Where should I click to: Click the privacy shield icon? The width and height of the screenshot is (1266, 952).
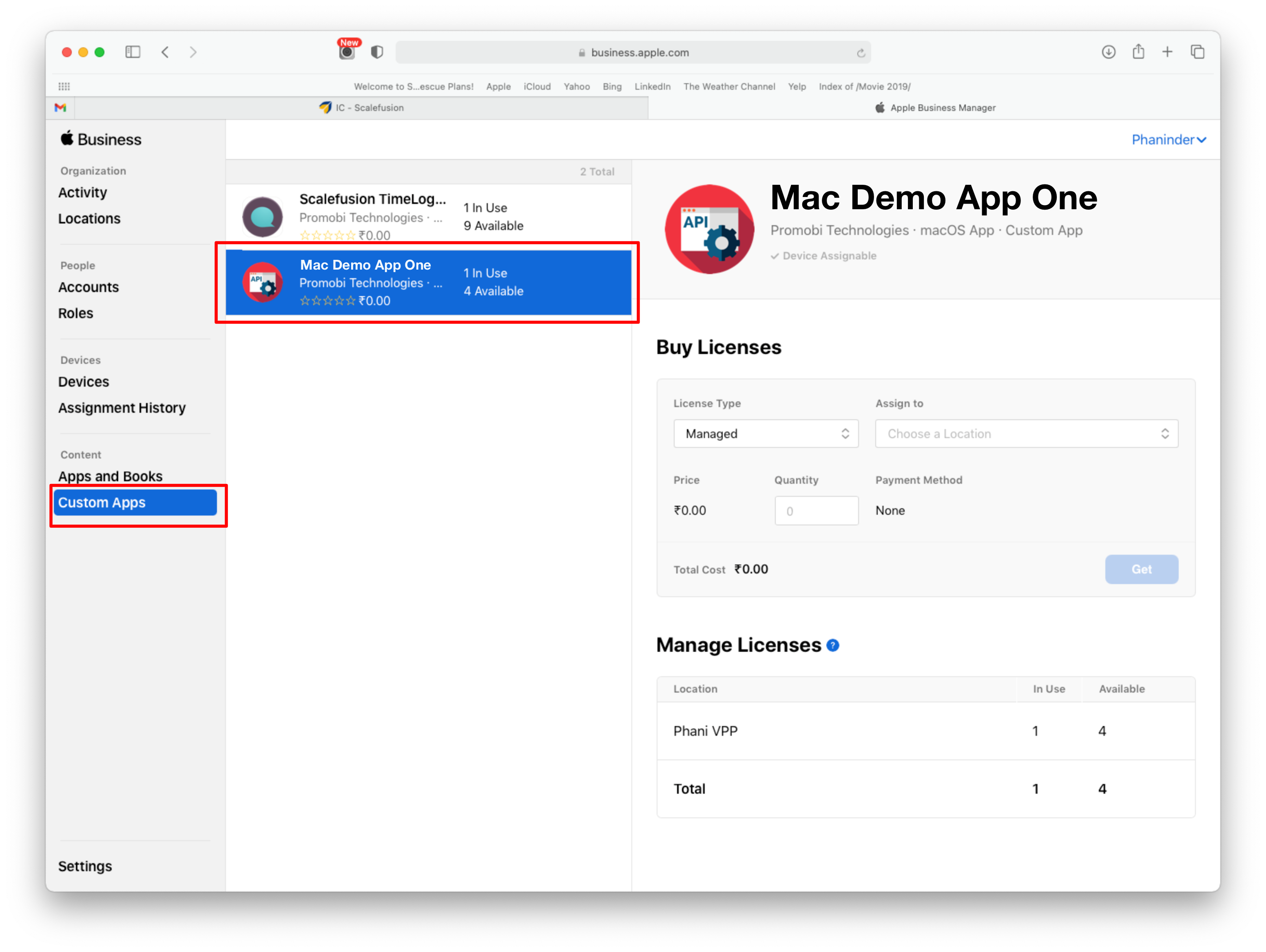click(376, 52)
